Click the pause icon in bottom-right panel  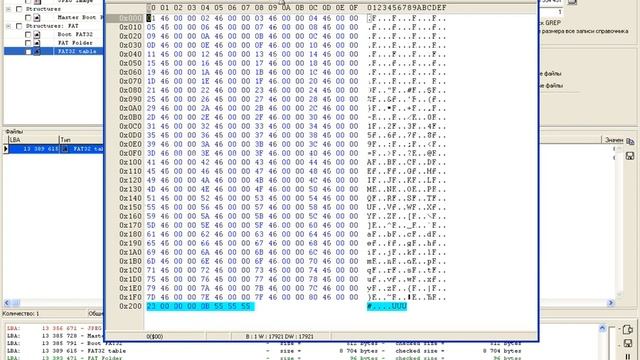pos(628,356)
